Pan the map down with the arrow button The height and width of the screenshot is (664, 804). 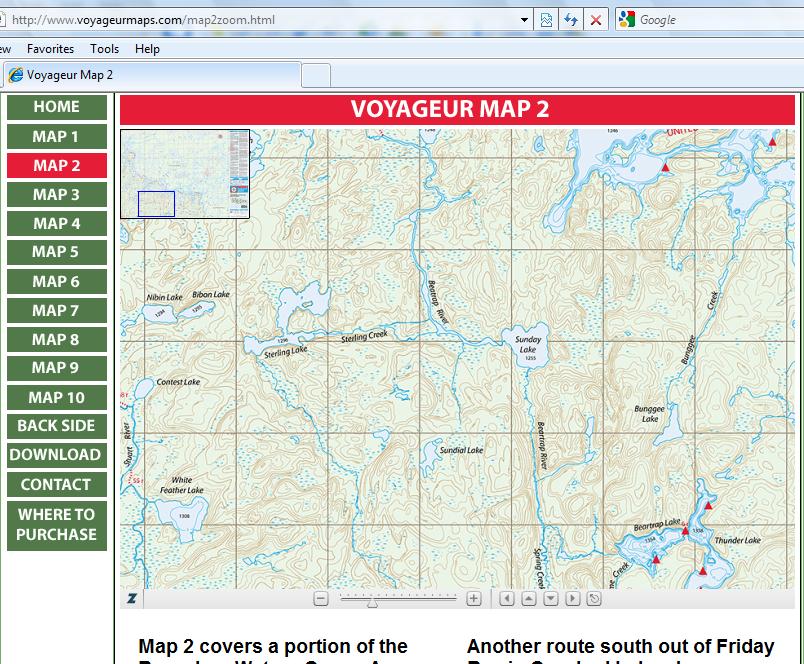[551, 598]
